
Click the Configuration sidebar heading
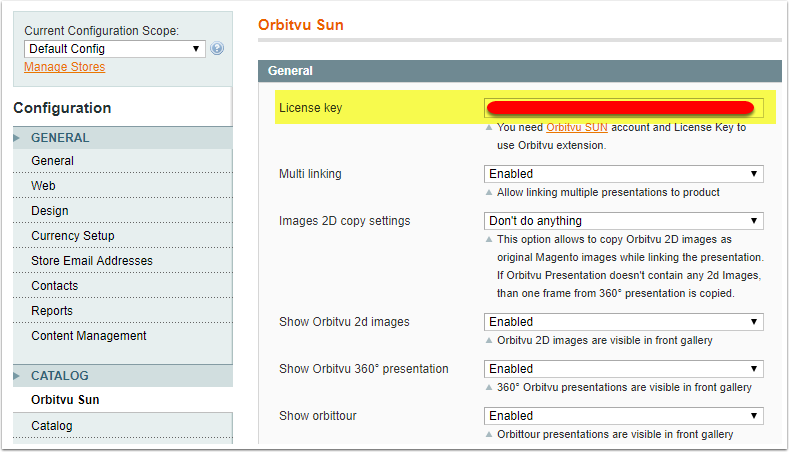(62, 108)
